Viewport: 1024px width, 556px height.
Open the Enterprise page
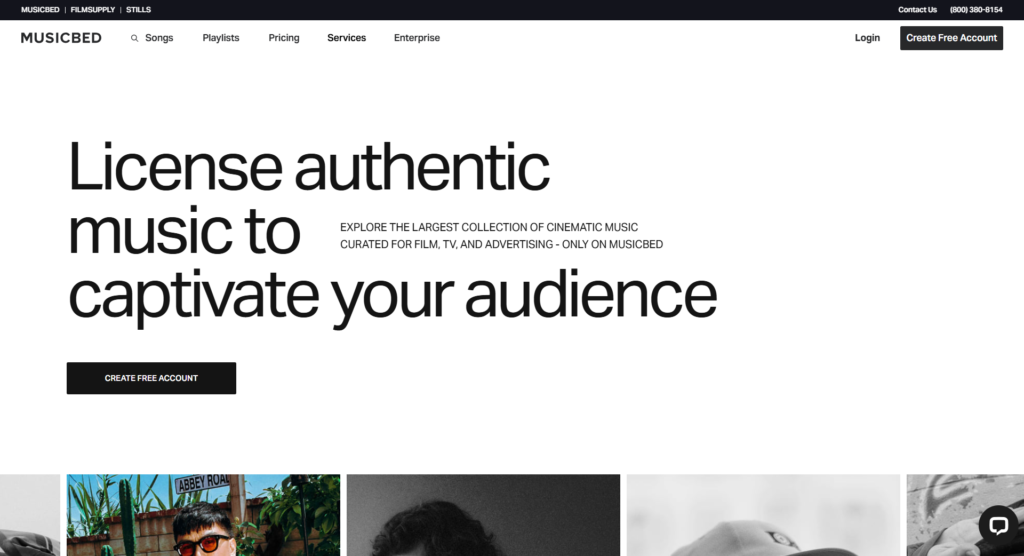417,38
